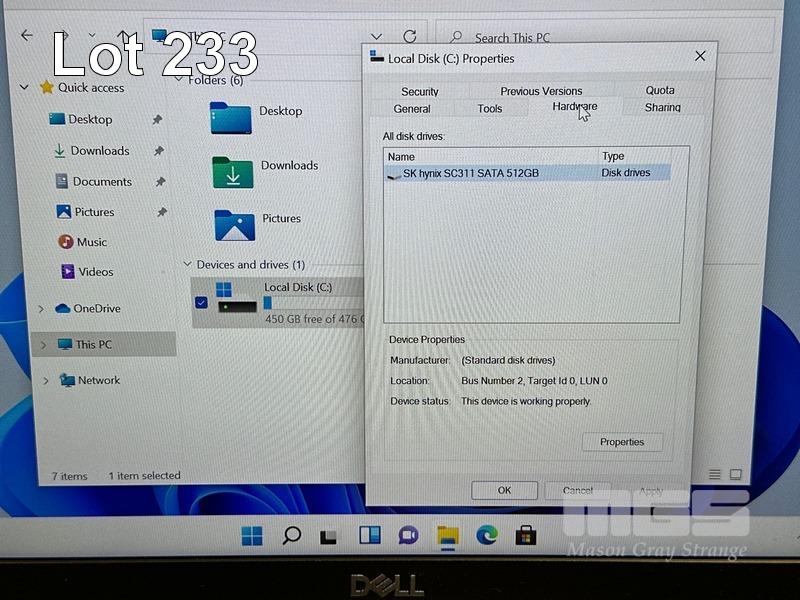This screenshot has width=800, height=600.
Task: Switch to the General tab
Action: click(x=412, y=109)
